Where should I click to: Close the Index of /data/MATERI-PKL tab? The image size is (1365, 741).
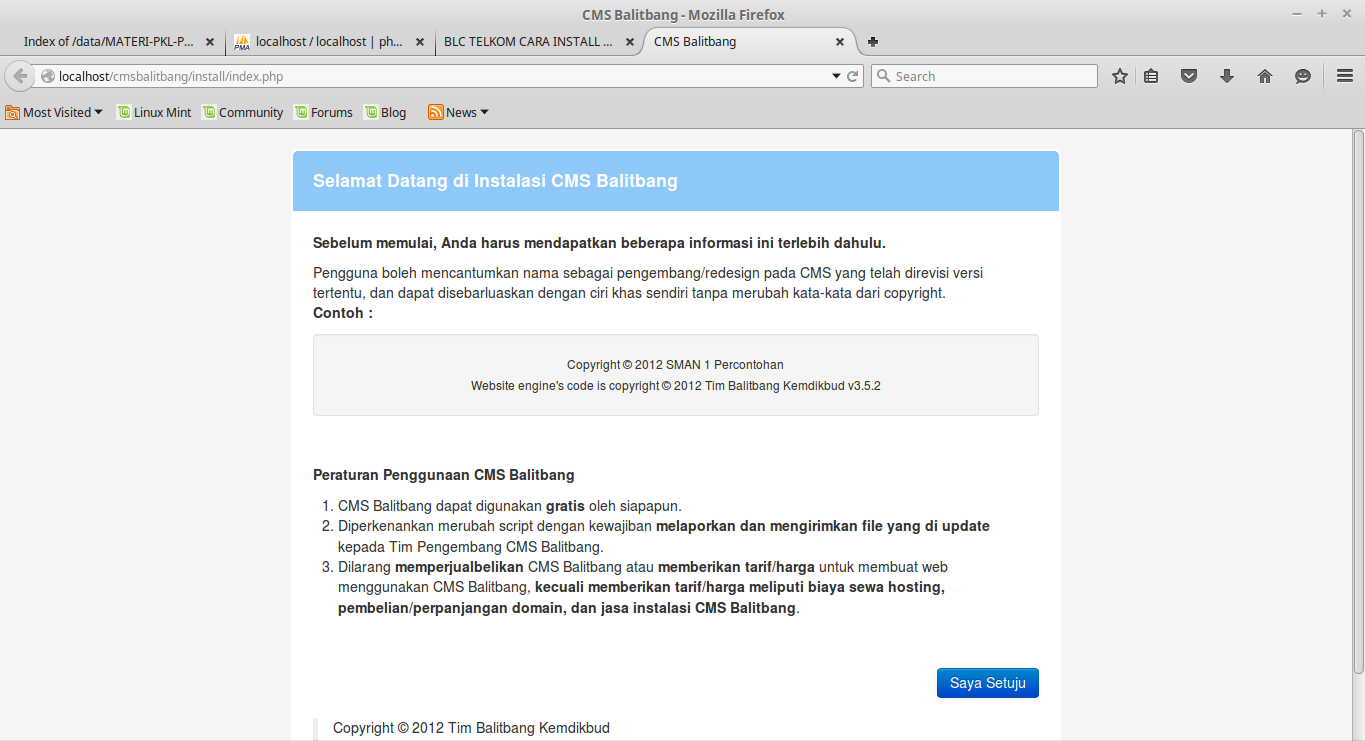210,42
